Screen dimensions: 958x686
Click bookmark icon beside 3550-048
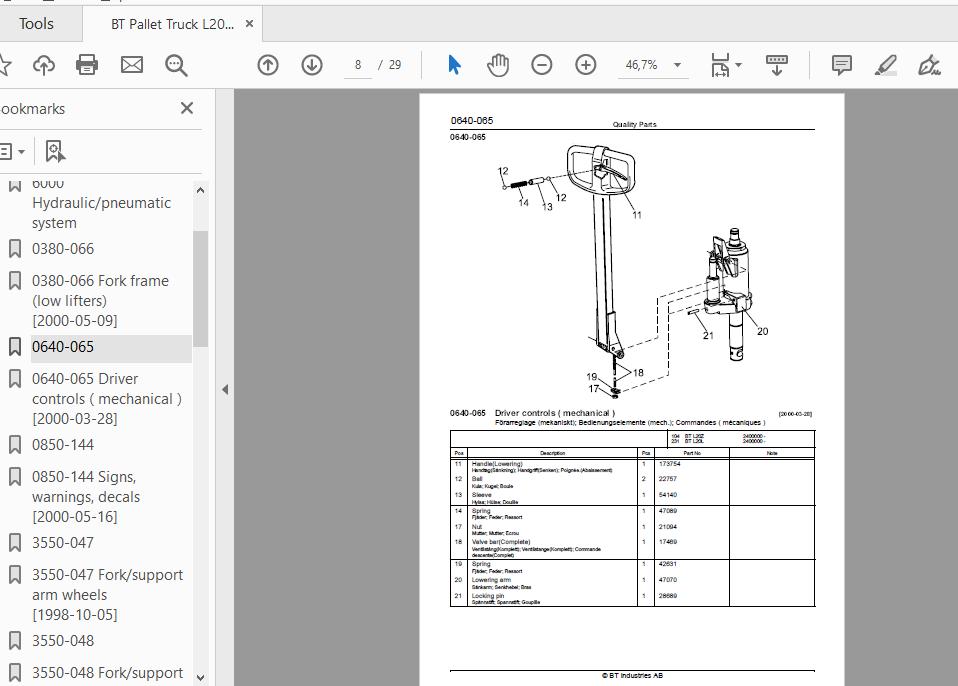15,641
